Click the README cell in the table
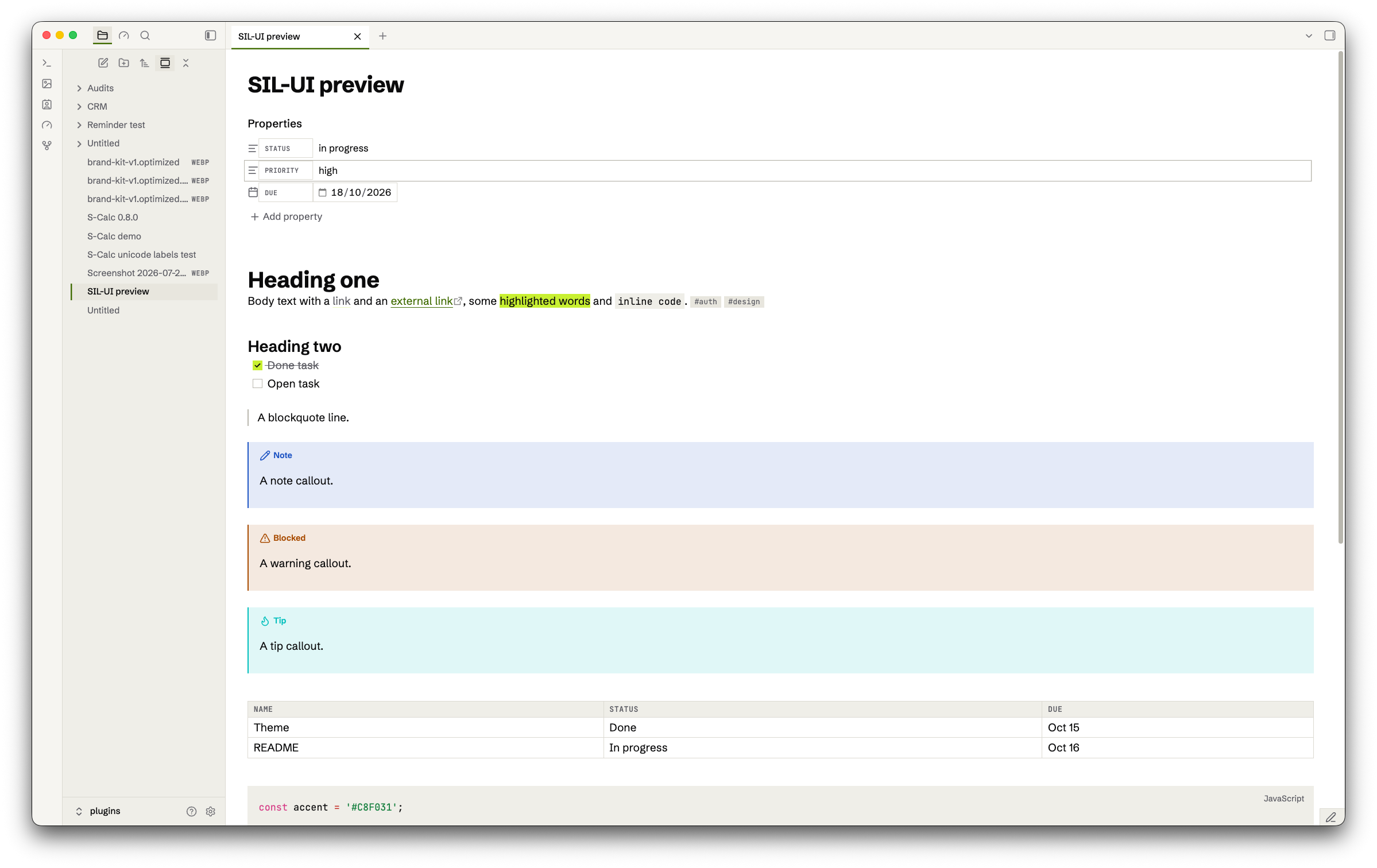Viewport: 1377px width, 868px height. [x=426, y=747]
